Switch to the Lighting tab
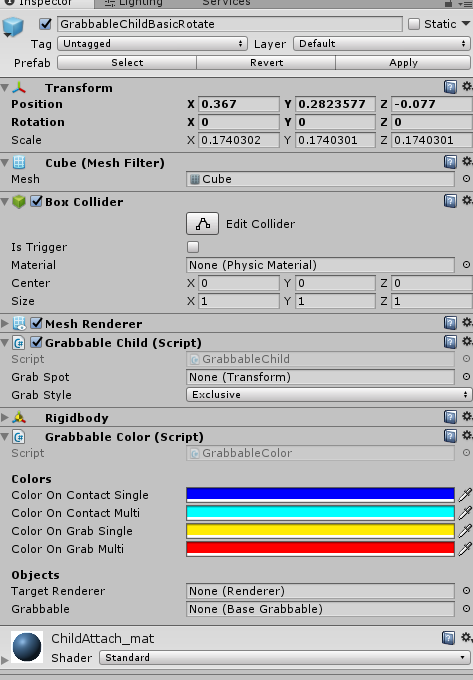Viewport: 473px width, 680px height. [x=134, y=3]
